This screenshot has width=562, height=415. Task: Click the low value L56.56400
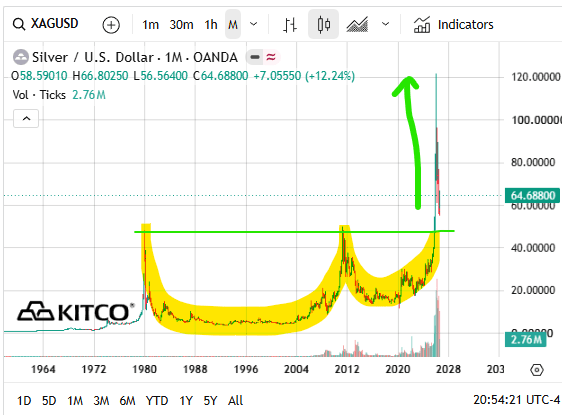[x=161, y=76]
